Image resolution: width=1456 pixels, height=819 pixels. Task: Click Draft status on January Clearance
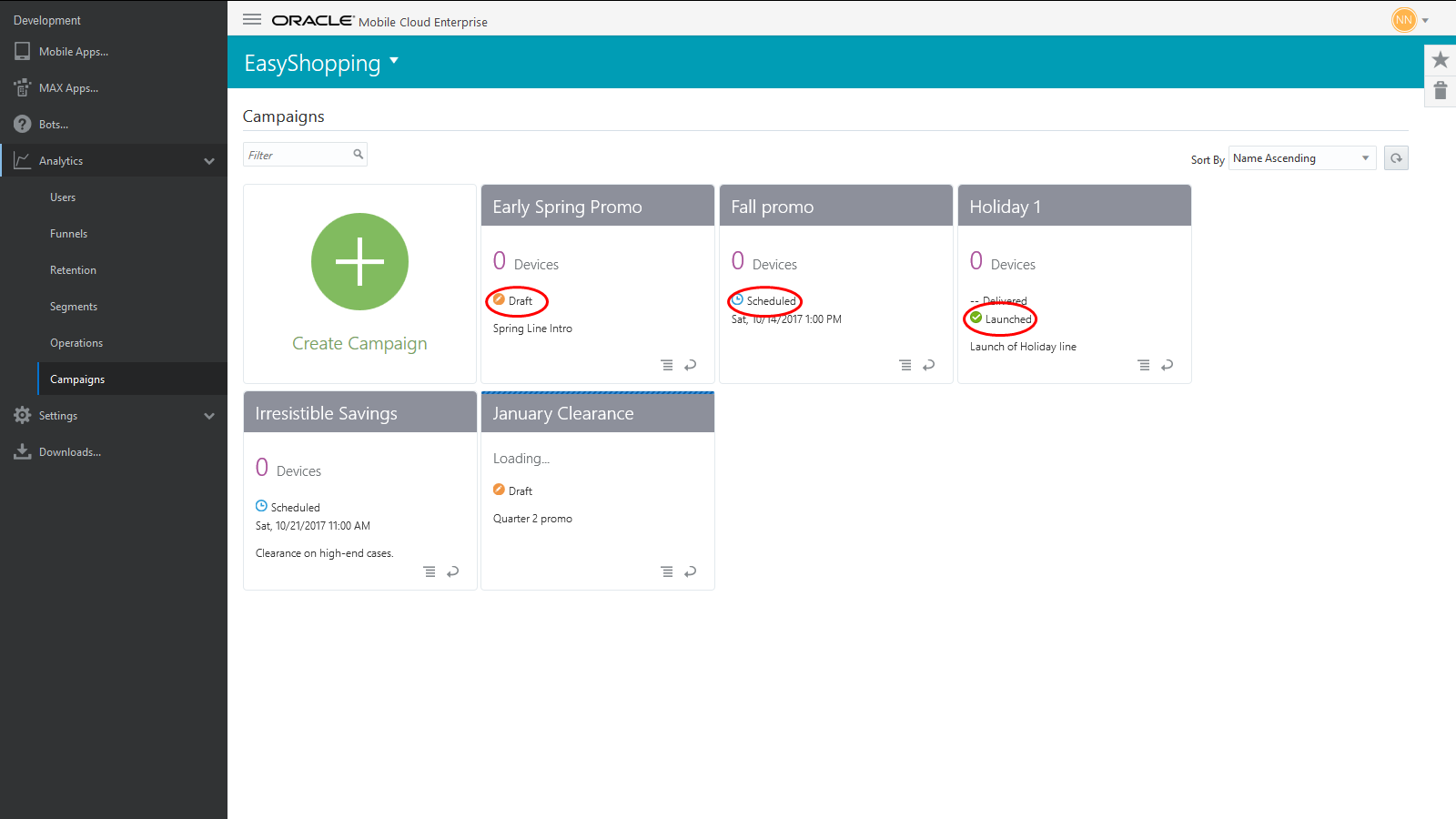(x=513, y=490)
